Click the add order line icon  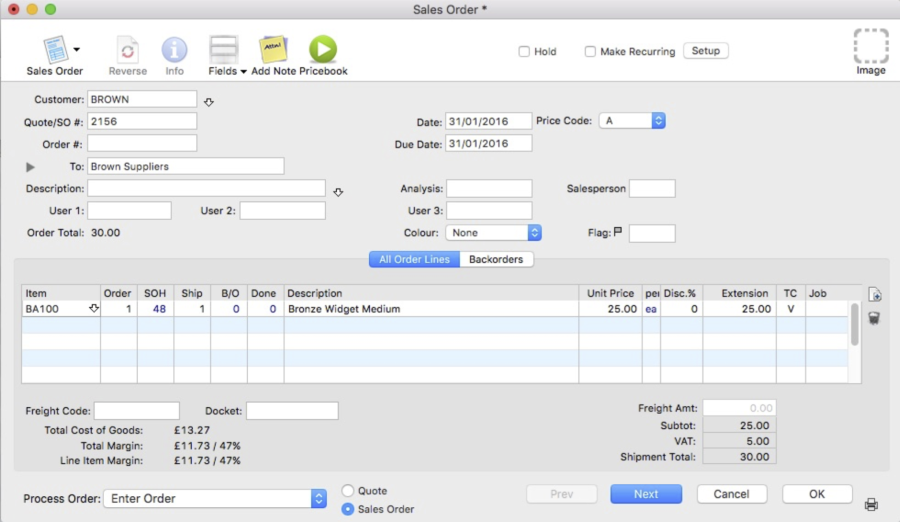pos(874,294)
